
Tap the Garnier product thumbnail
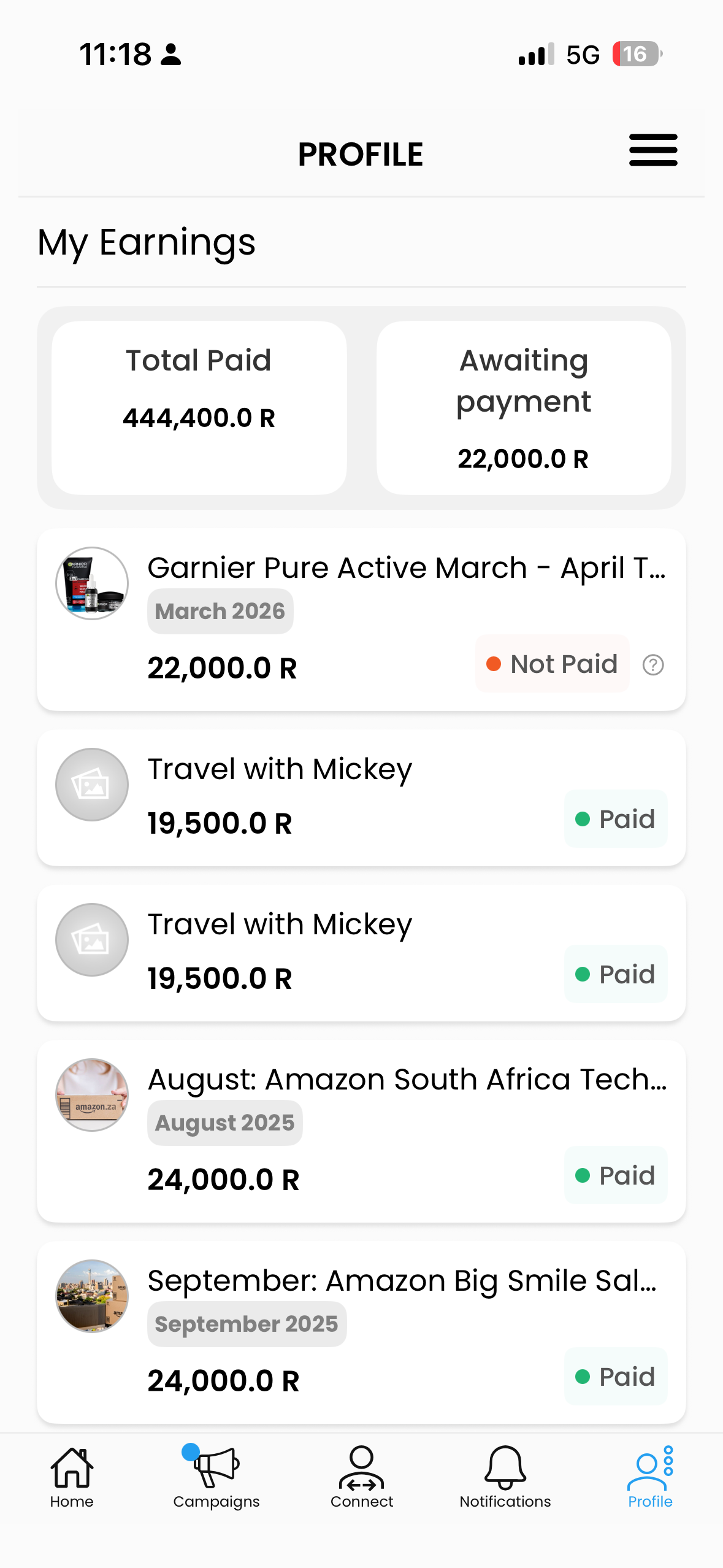(92, 583)
